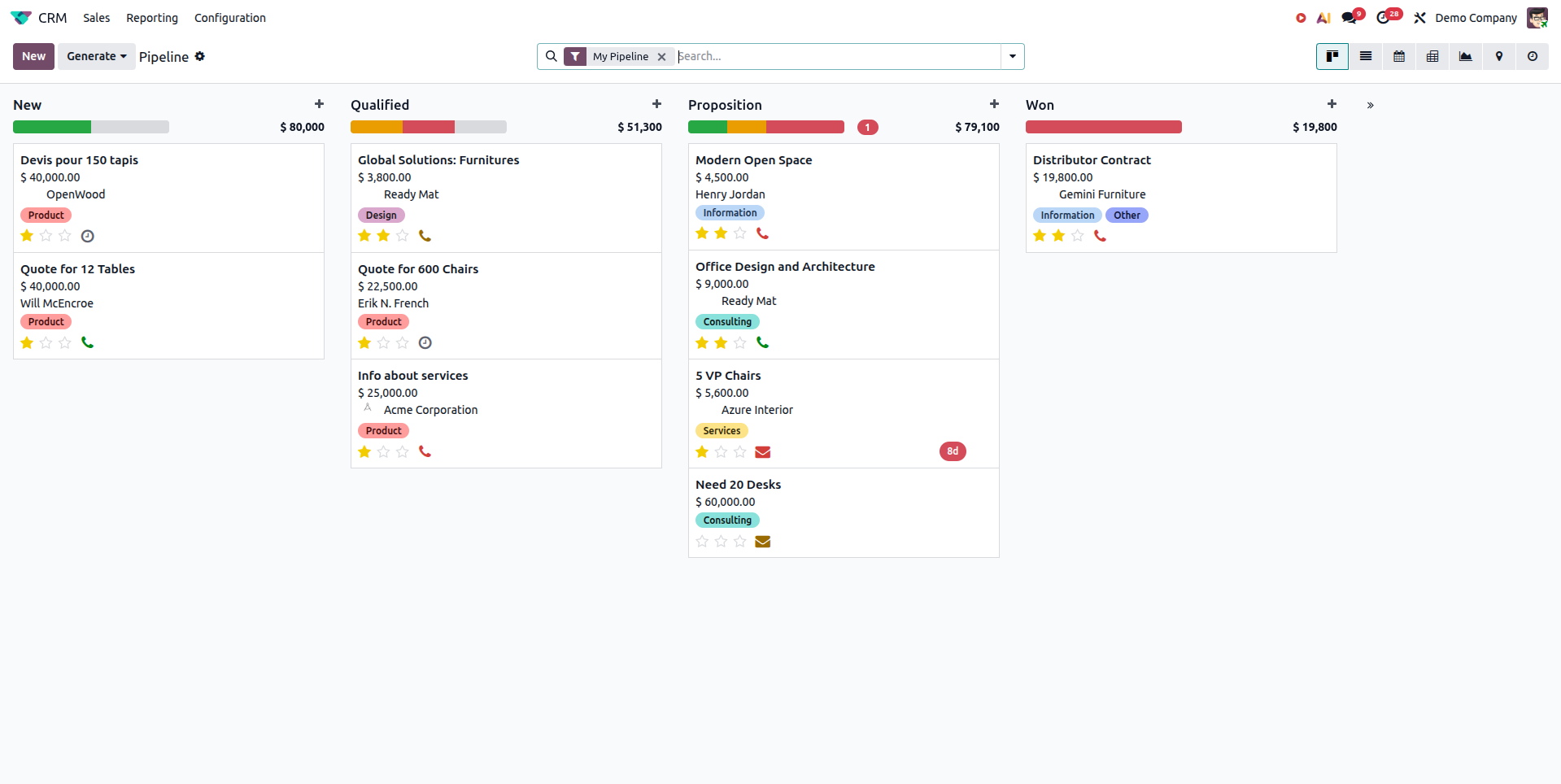1561x784 pixels.
Task: Click red progress bar of Won column
Action: coord(1103,127)
